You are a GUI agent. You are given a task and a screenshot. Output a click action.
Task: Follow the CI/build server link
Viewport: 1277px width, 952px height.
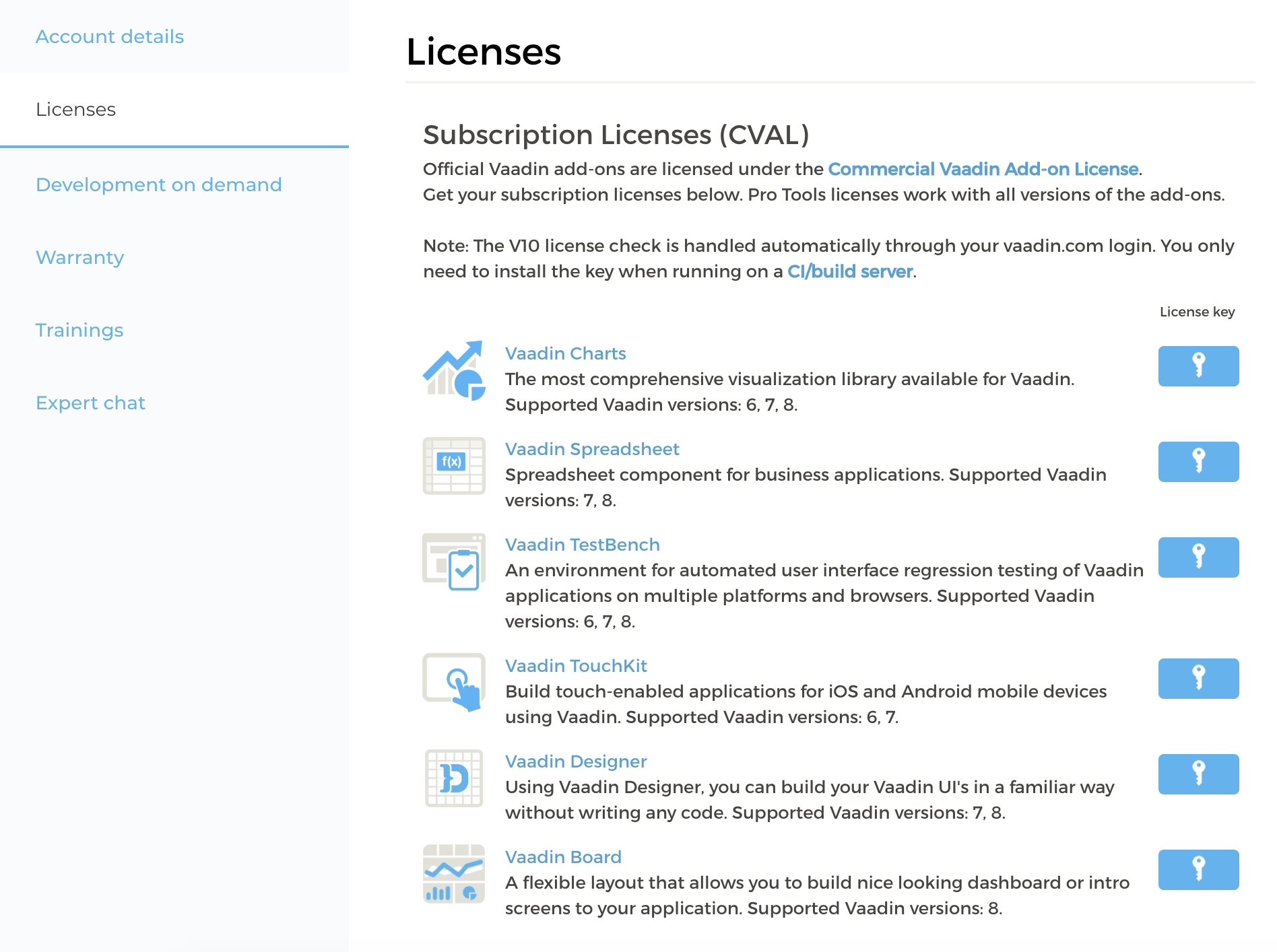[850, 271]
